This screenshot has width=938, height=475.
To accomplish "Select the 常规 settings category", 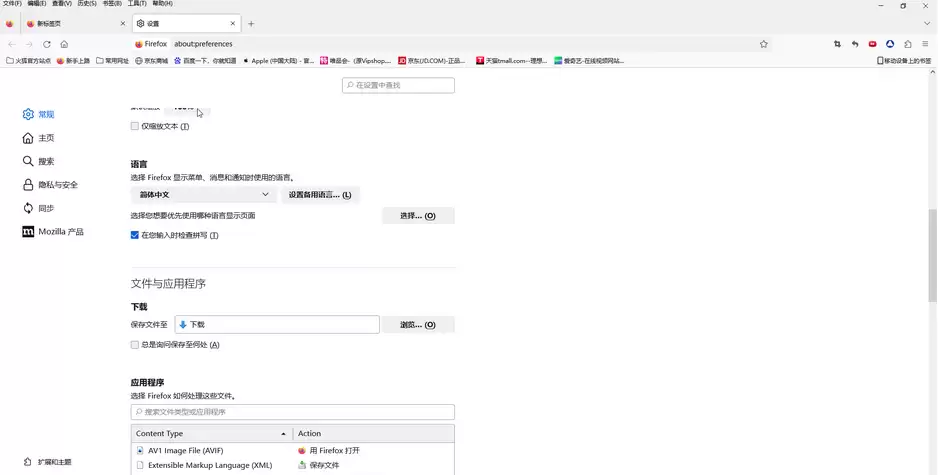I will click(38, 114).
